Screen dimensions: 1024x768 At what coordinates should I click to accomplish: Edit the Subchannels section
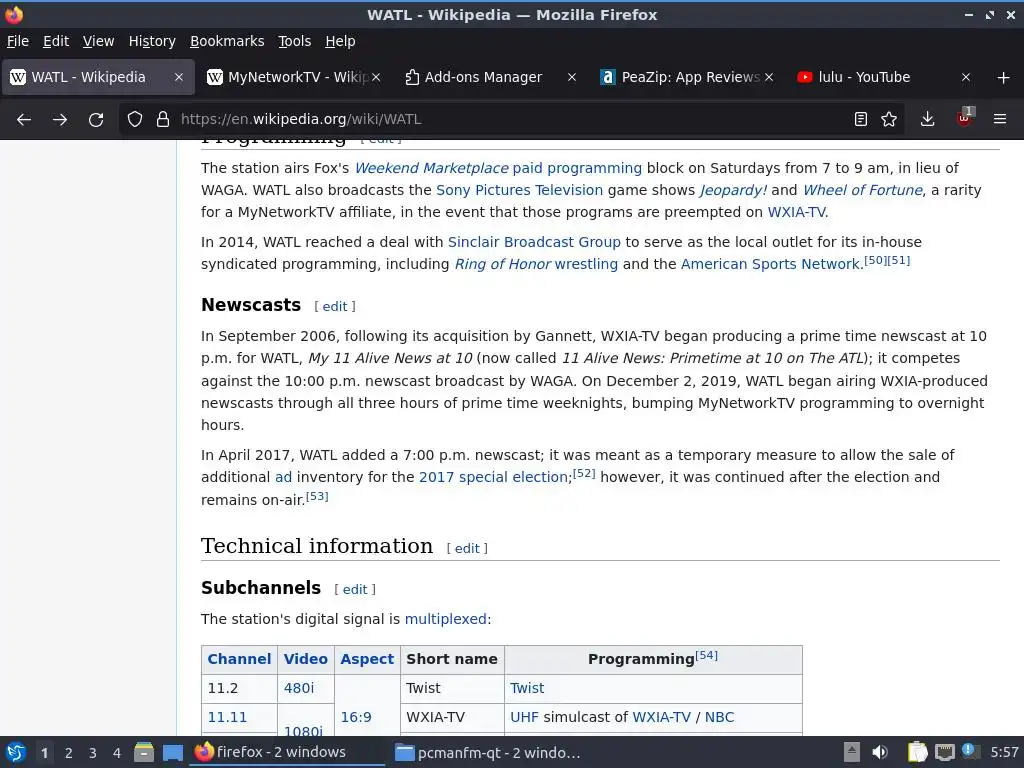pyautogui.click(x=355, y=590)
